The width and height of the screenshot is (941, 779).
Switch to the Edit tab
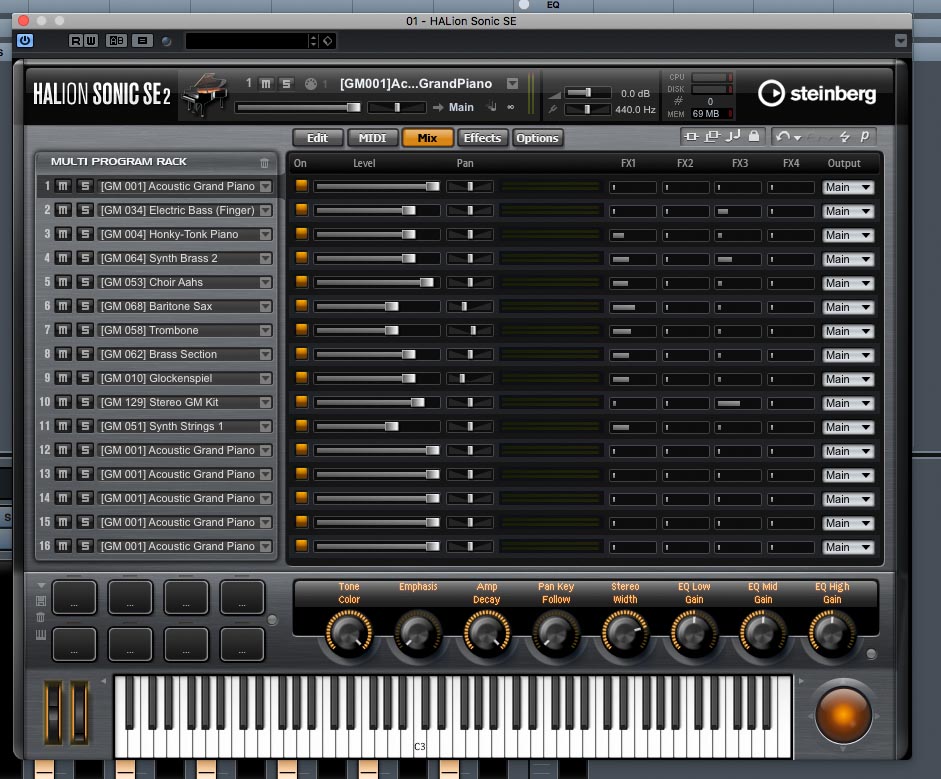coord(317,138)
